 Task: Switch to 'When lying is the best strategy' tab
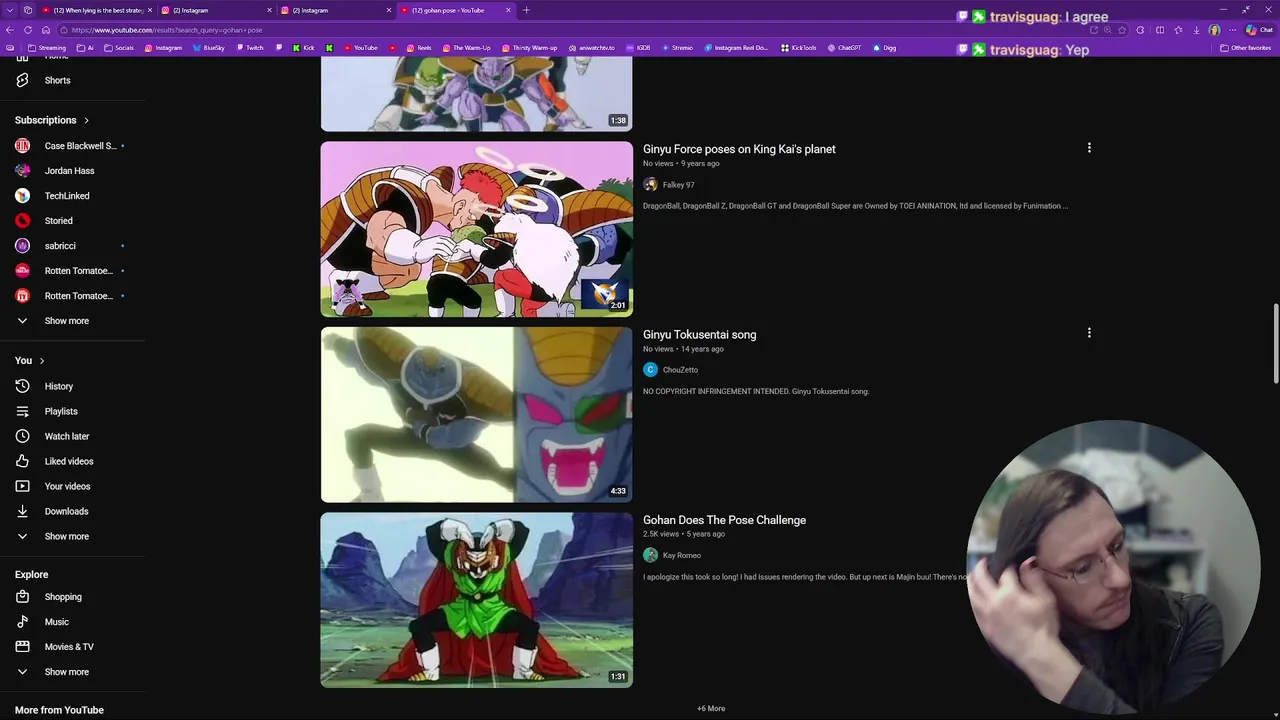click(98, 10)
